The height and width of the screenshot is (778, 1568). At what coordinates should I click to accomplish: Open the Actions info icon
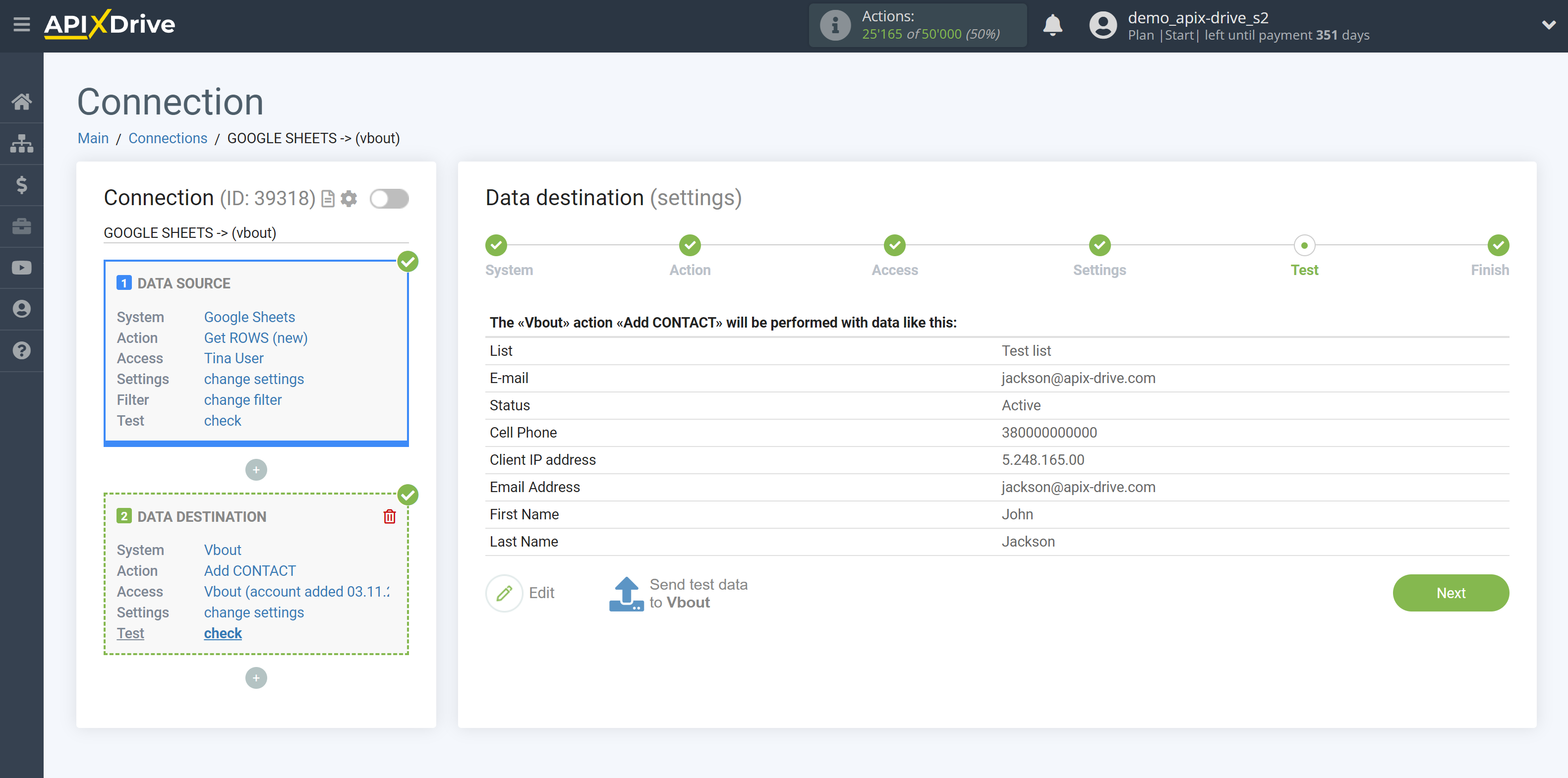click(x=835, y=25)
